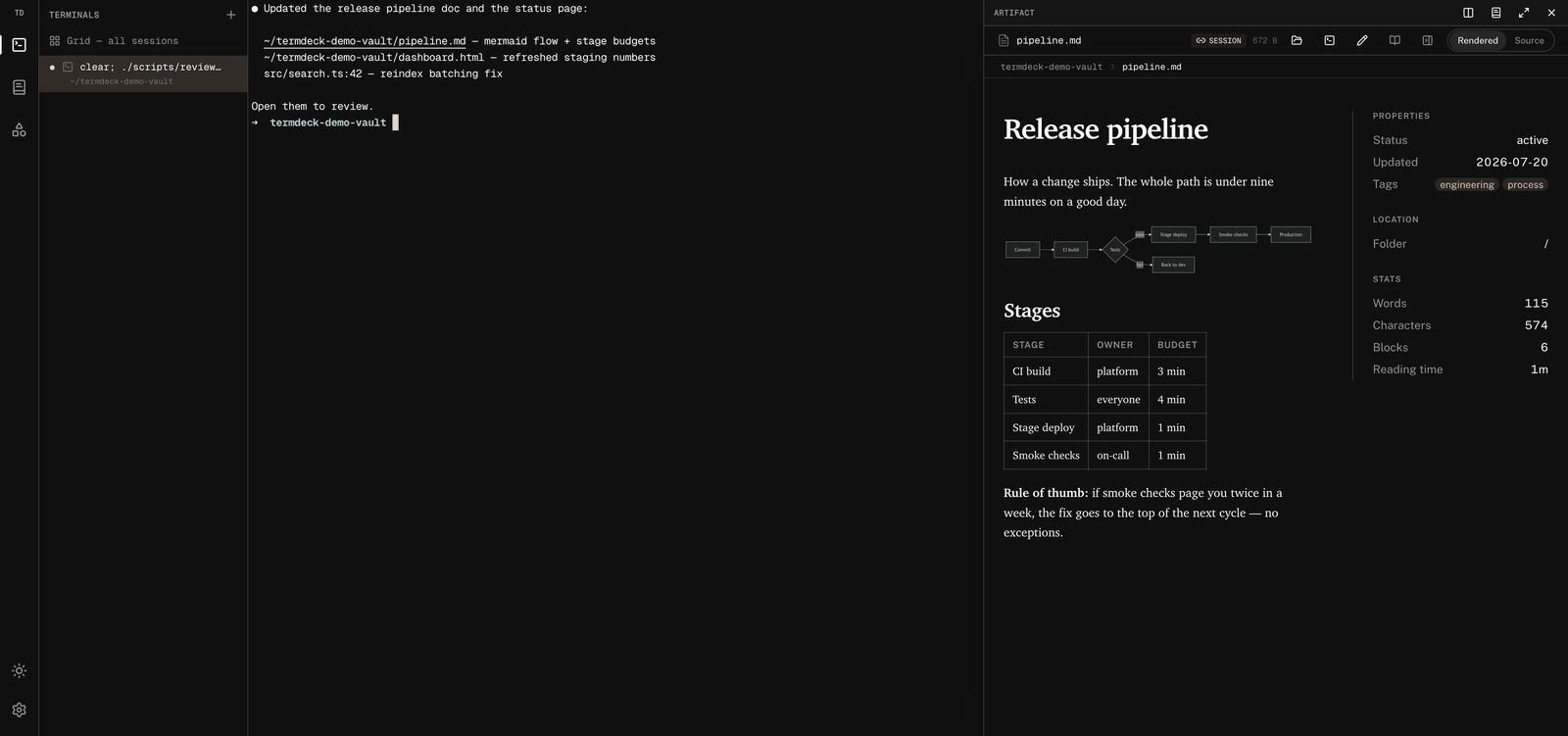Open the Terminals view in sidebar
Viewport: 1568px width, 736px height.
coord(19,44)
